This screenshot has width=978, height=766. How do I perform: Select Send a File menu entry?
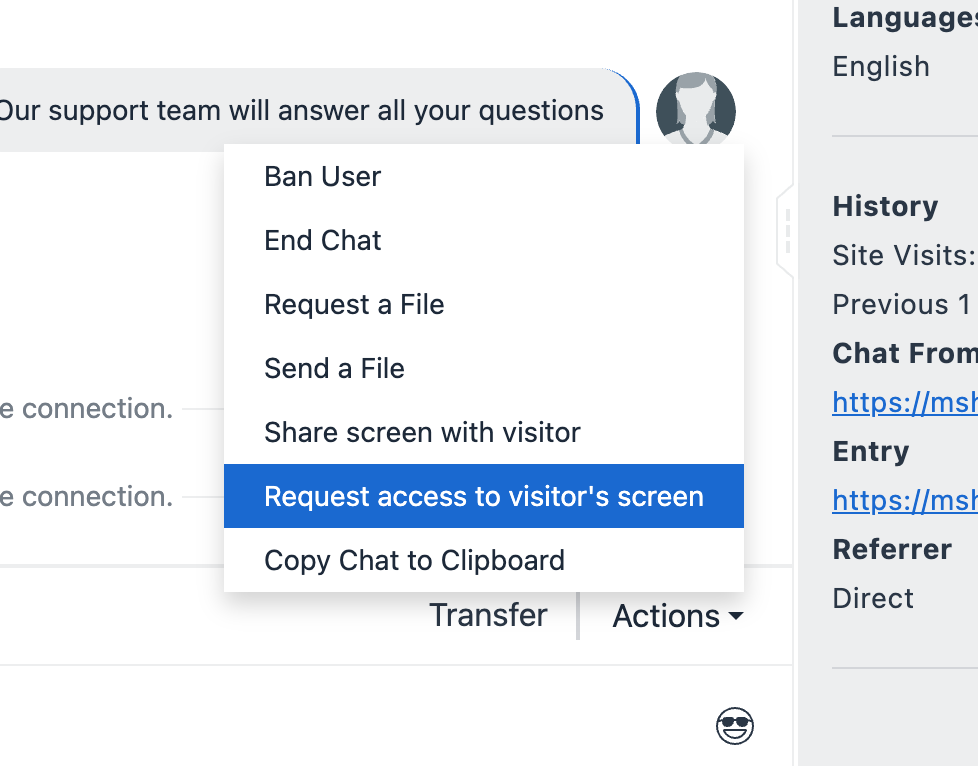(334, 369)
